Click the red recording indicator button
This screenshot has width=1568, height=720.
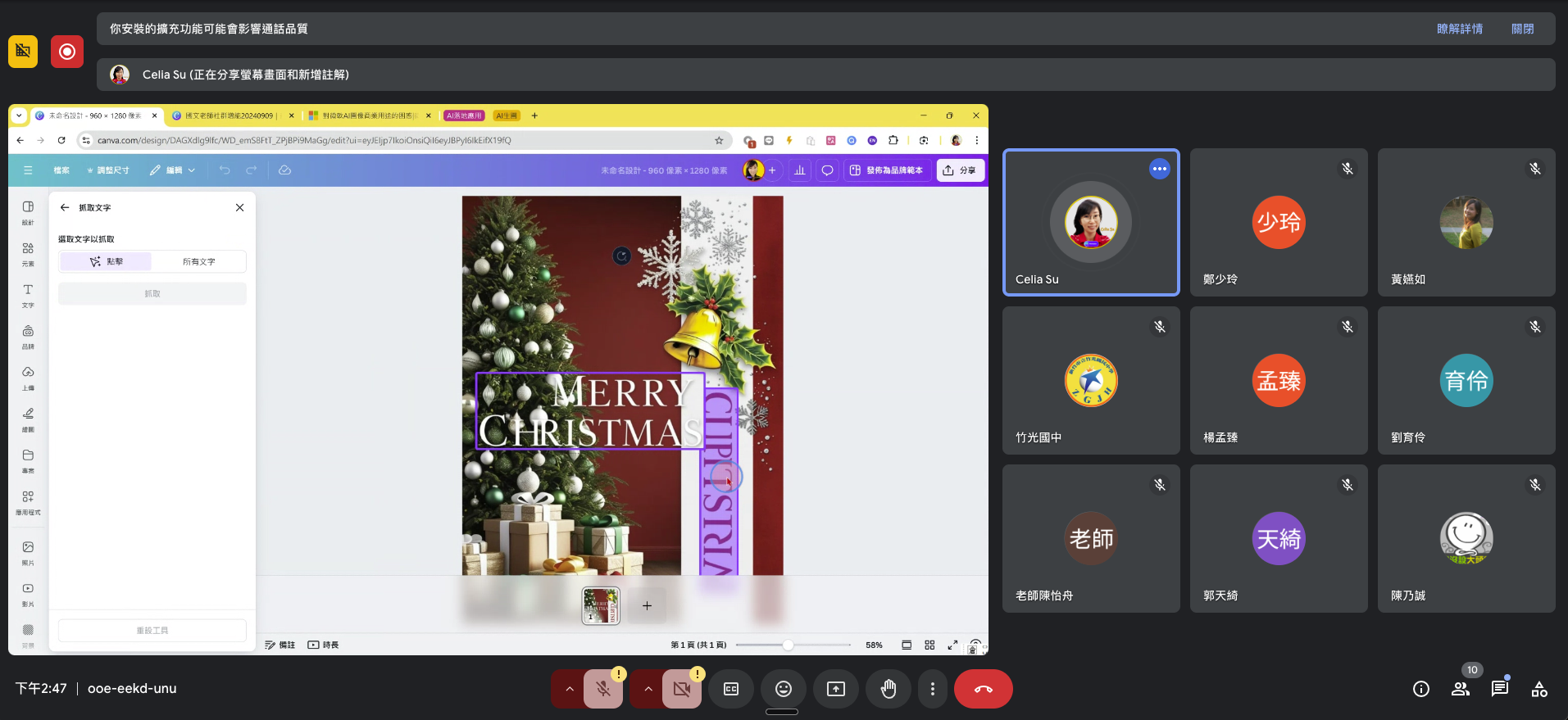coord(67,52)
